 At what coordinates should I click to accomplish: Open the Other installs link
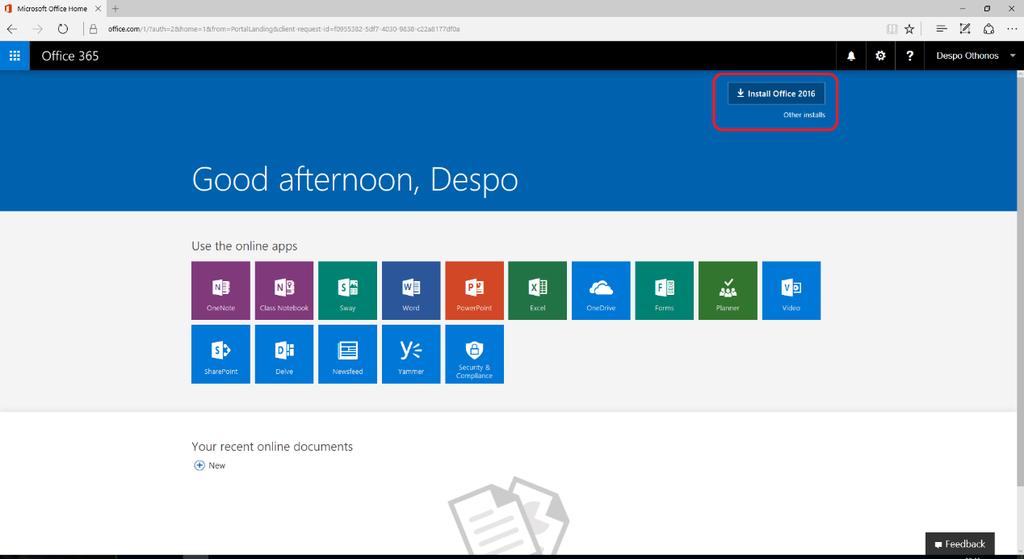pos(804,115)
